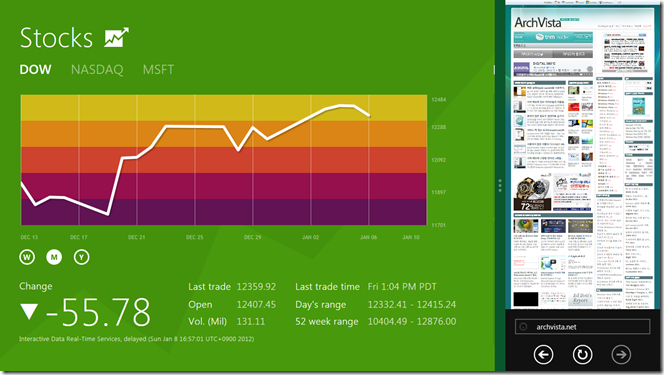Image resolution: width=664 pixels, height=375 pixels.
Task: Click the watches advertisement image in browser
Action: tap(532, 193)
